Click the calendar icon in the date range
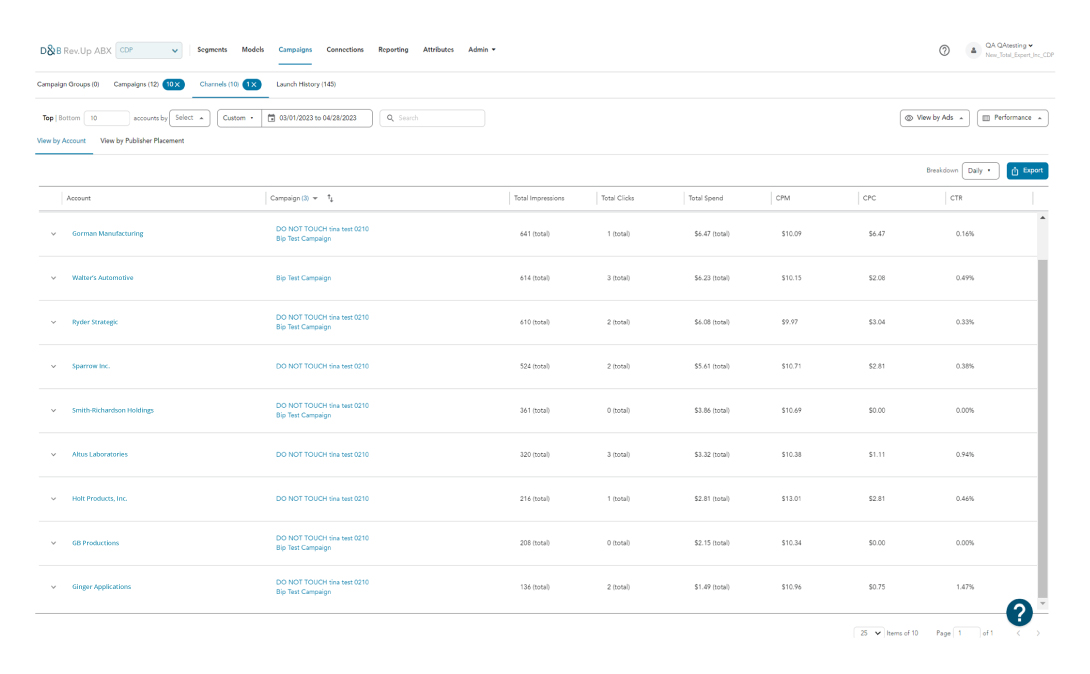The width and height of the screenshot is (1090, 674). (272, 118)
